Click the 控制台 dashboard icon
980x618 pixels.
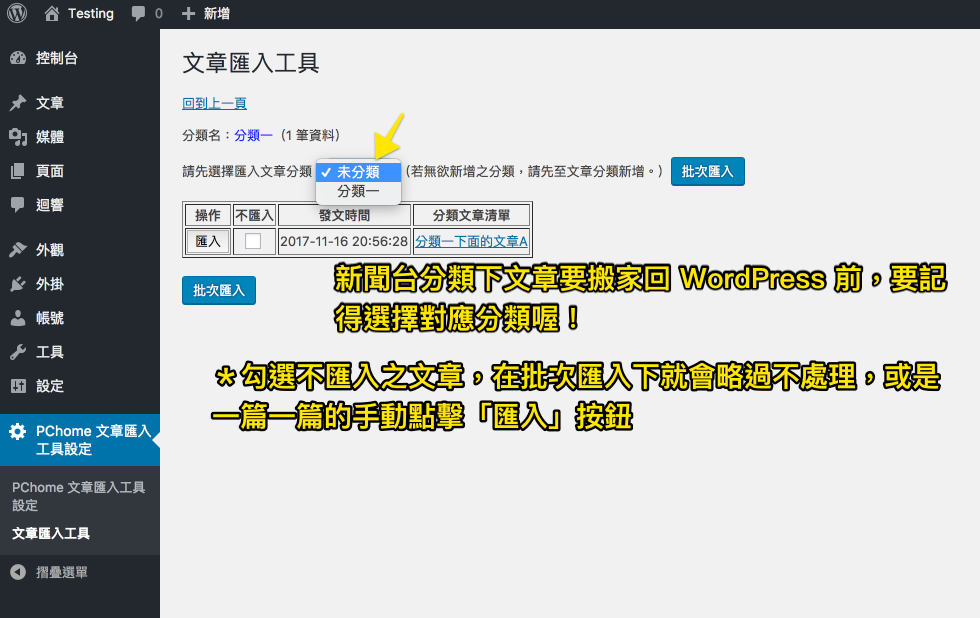pos(18,58)
